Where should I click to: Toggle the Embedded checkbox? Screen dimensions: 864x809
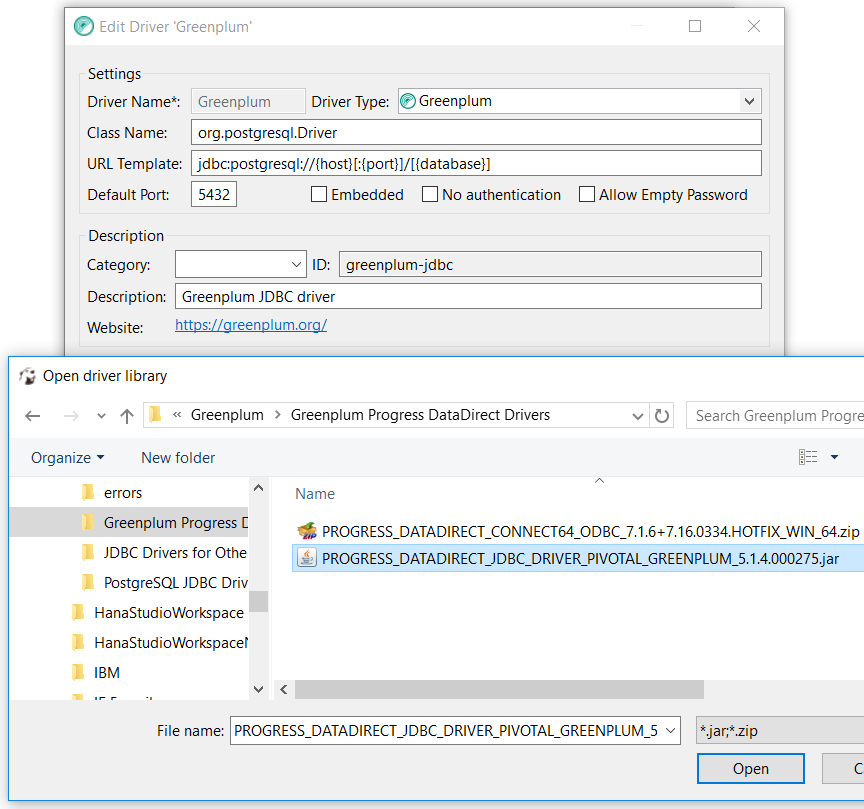pyautogui.click(x=319, y=195)
